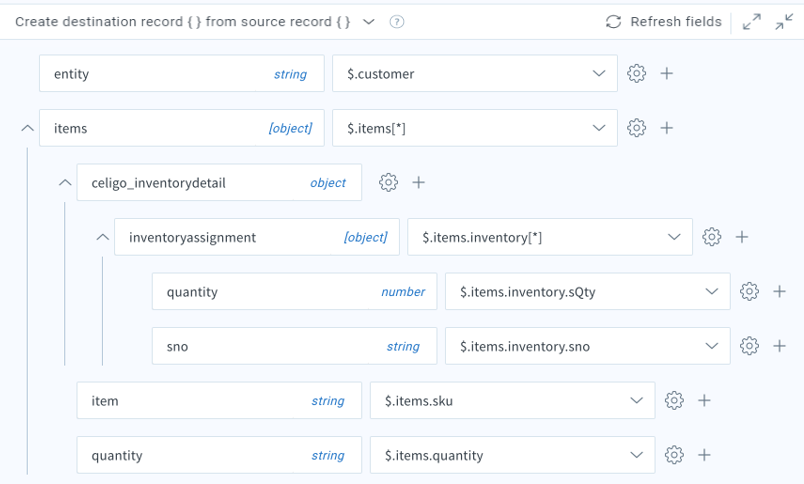Screen dimensions: 804x484
Task: Collapse the inventoryassignment node
Action: (103, 237)
